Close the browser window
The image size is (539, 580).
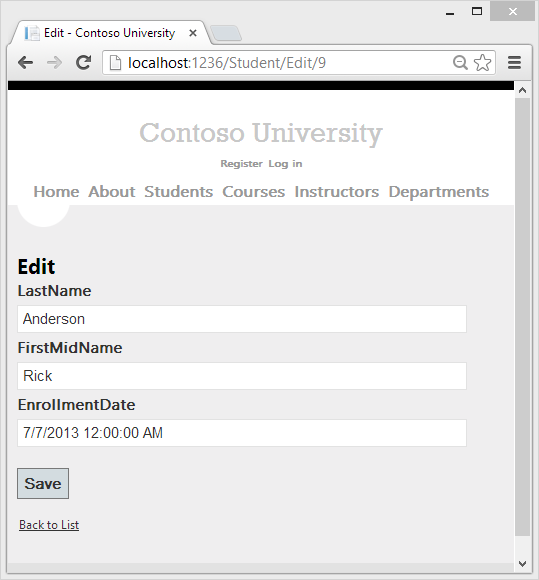pyautogui.click(x=512, y=12)
